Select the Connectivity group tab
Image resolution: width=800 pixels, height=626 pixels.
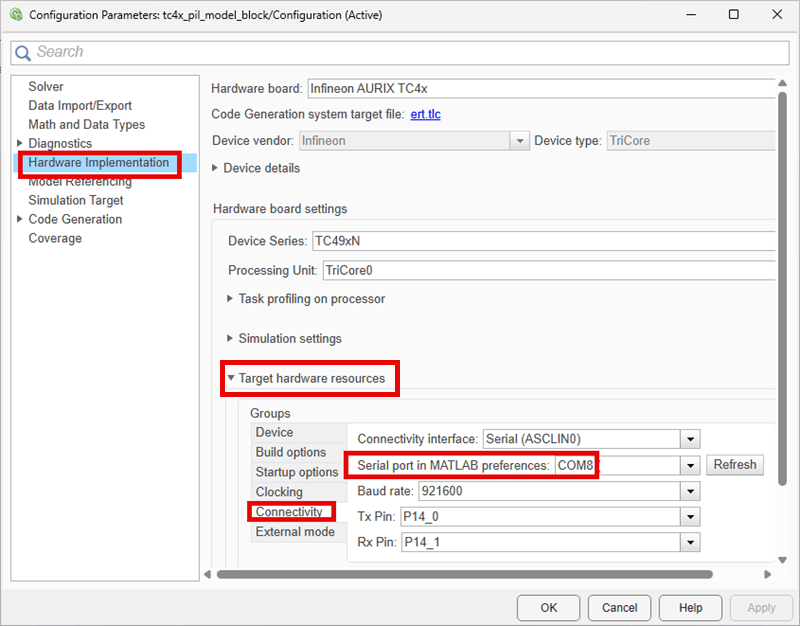point(291,512)
